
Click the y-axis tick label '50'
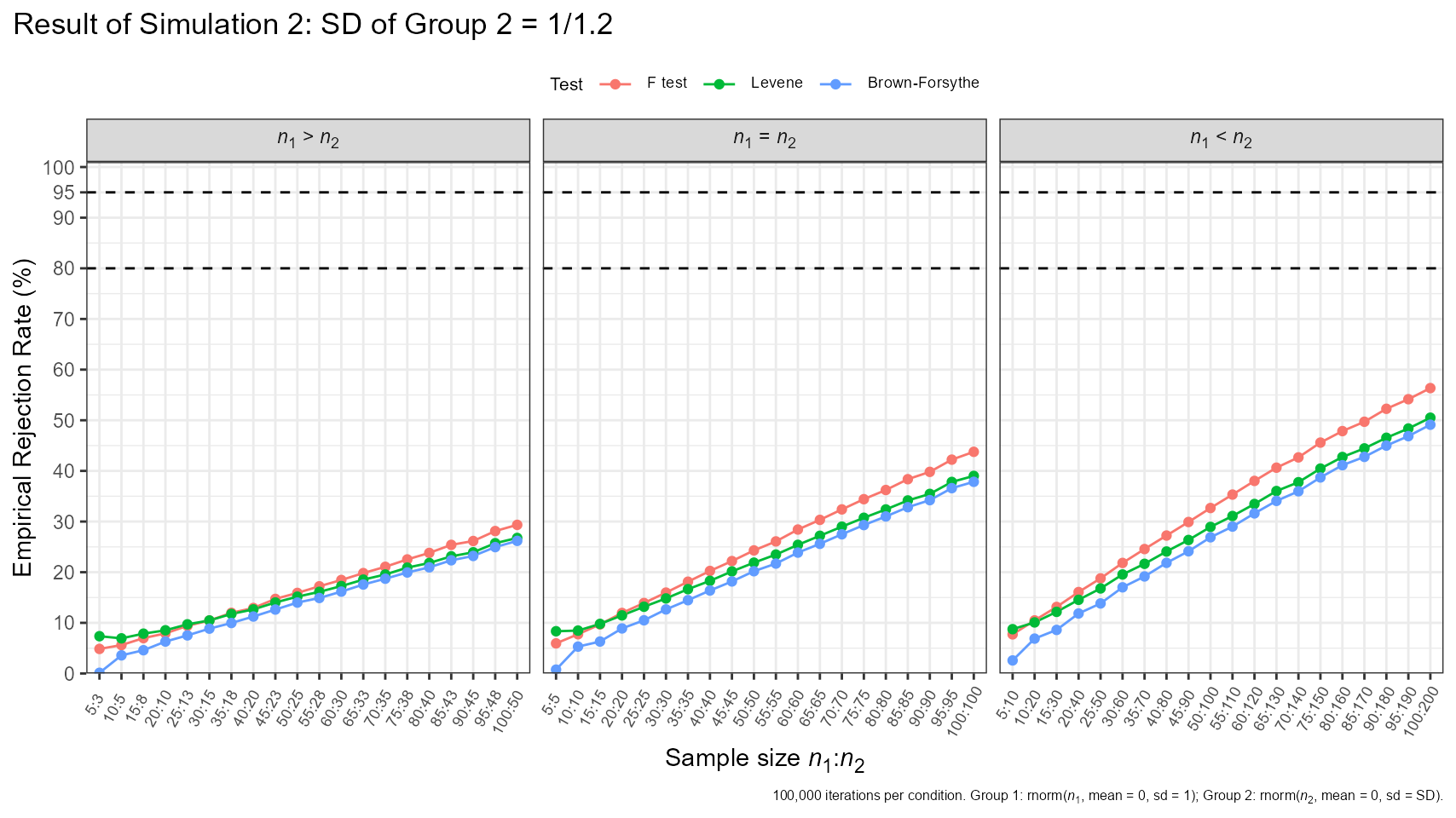[x=65, y=420]
